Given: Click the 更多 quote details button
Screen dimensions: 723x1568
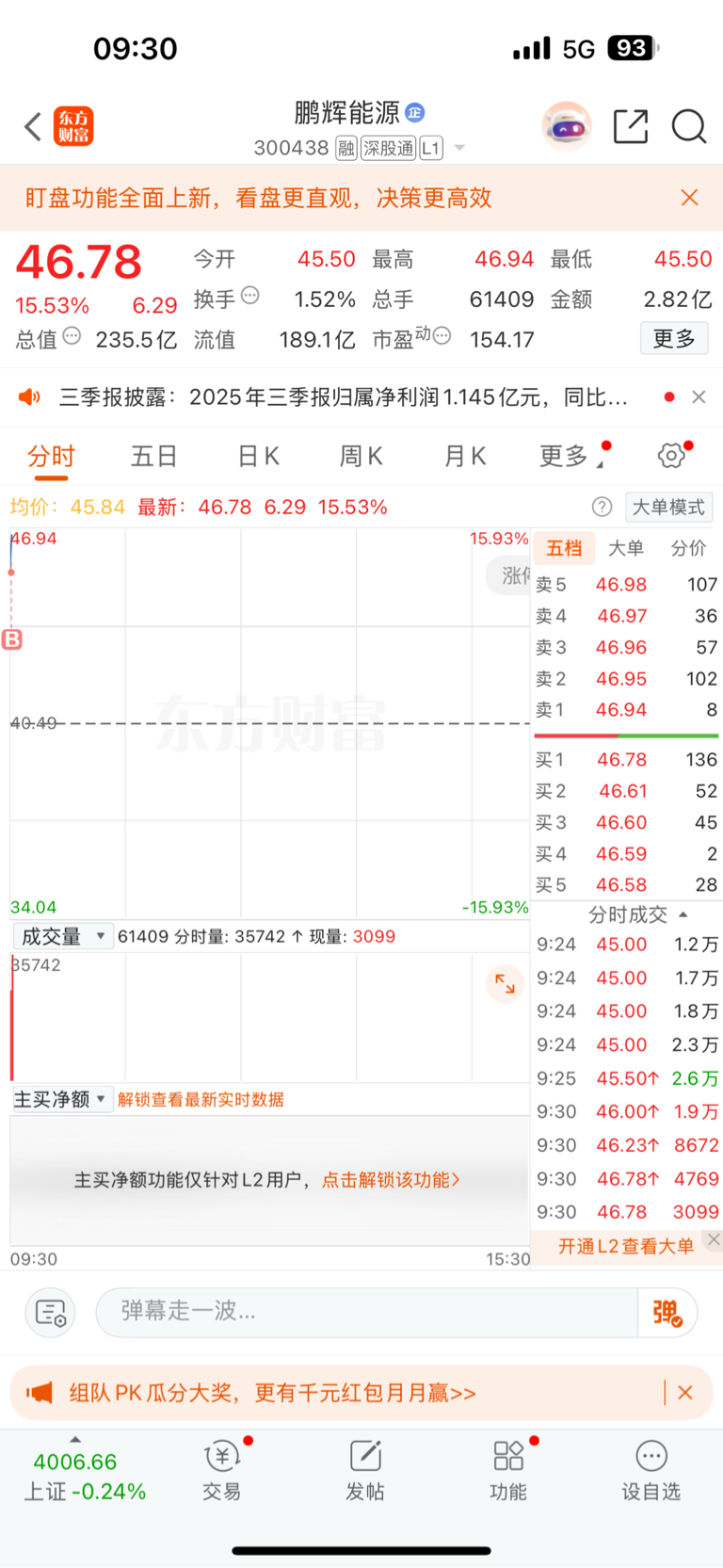Looking at the screenshot, I should coord(674,338).
